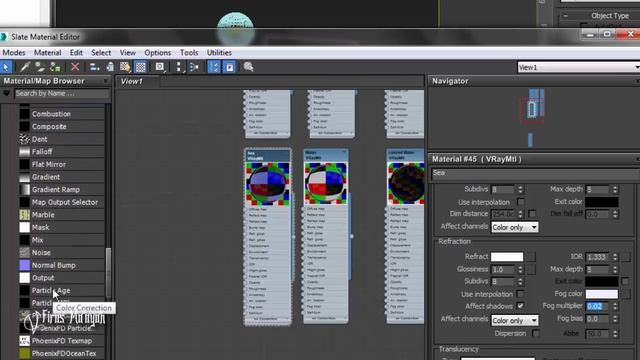Click Put Material to Scene icon

[40, 67]
